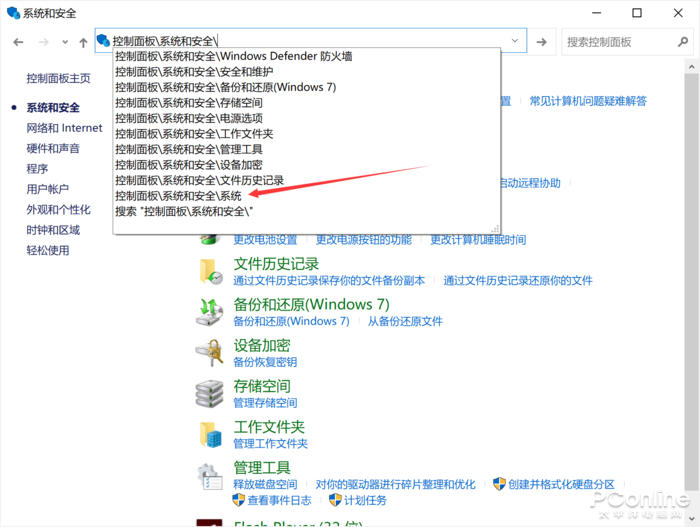Screen dimensions: 700x527
Task: Click the small 备份和还原(Windows 7) sublink
Action: click(x=291, y=321)
